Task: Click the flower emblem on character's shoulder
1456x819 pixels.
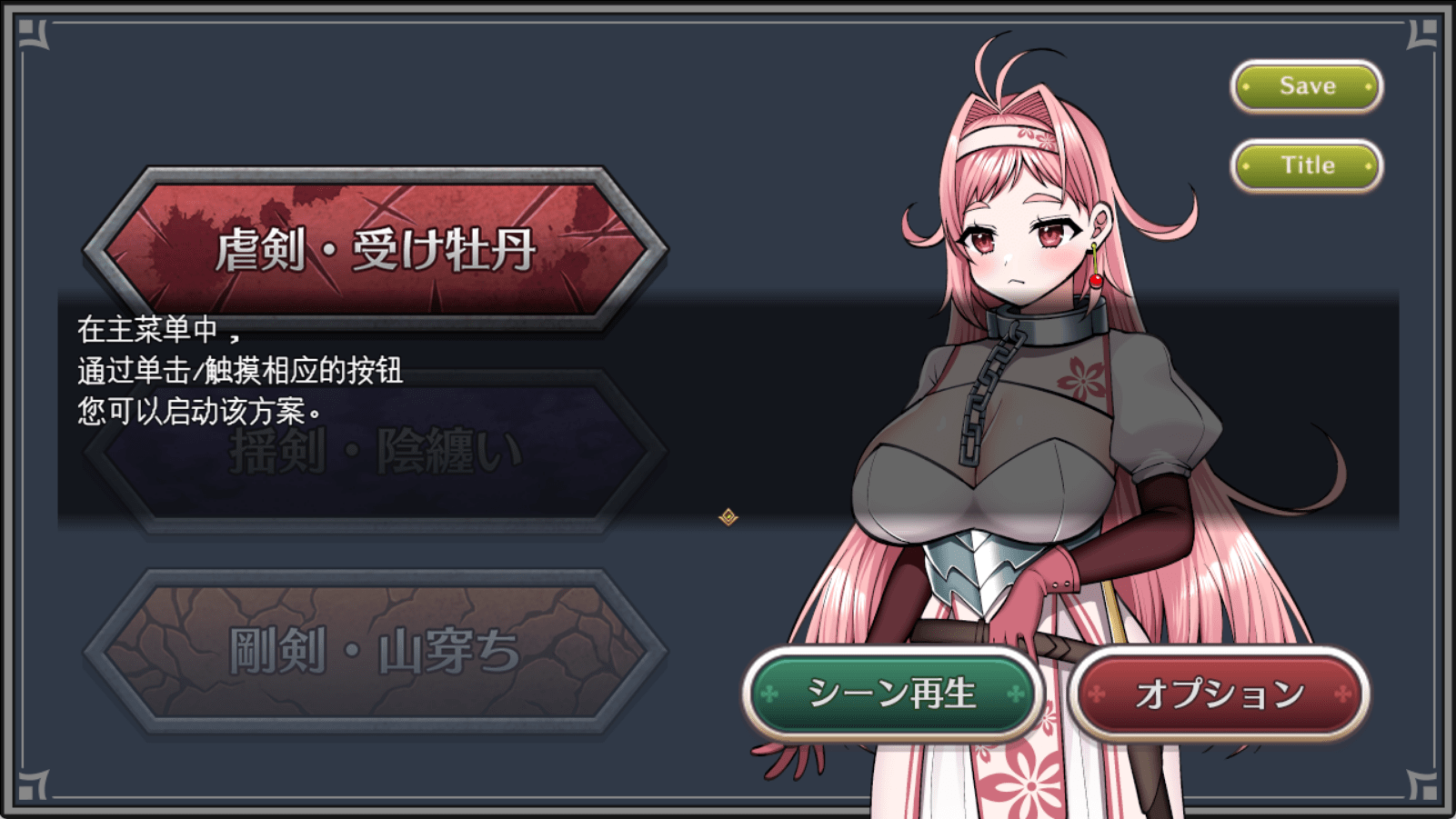Action: coord(1081,376)
